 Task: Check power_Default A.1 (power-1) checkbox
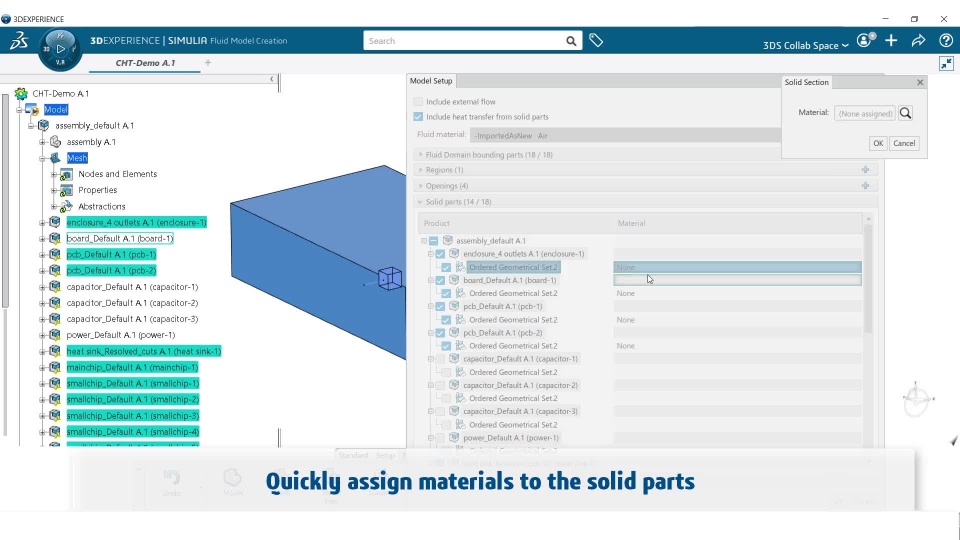click(x=440, y=438)
